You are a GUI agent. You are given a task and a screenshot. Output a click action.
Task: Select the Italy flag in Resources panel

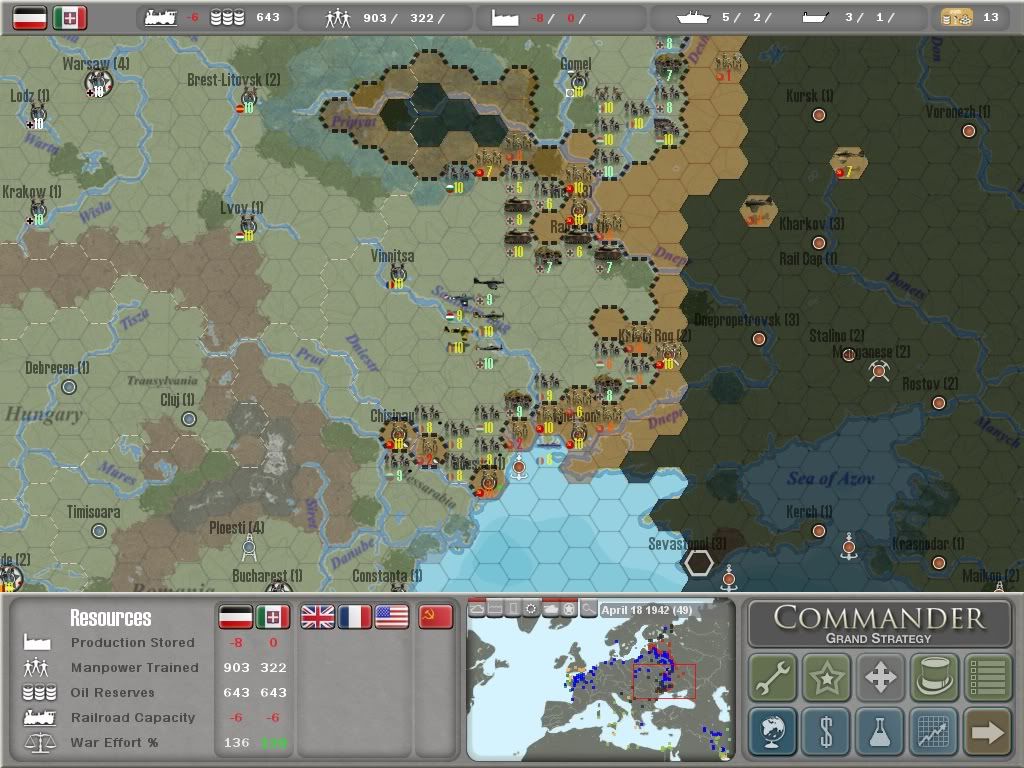pos(272,616)
